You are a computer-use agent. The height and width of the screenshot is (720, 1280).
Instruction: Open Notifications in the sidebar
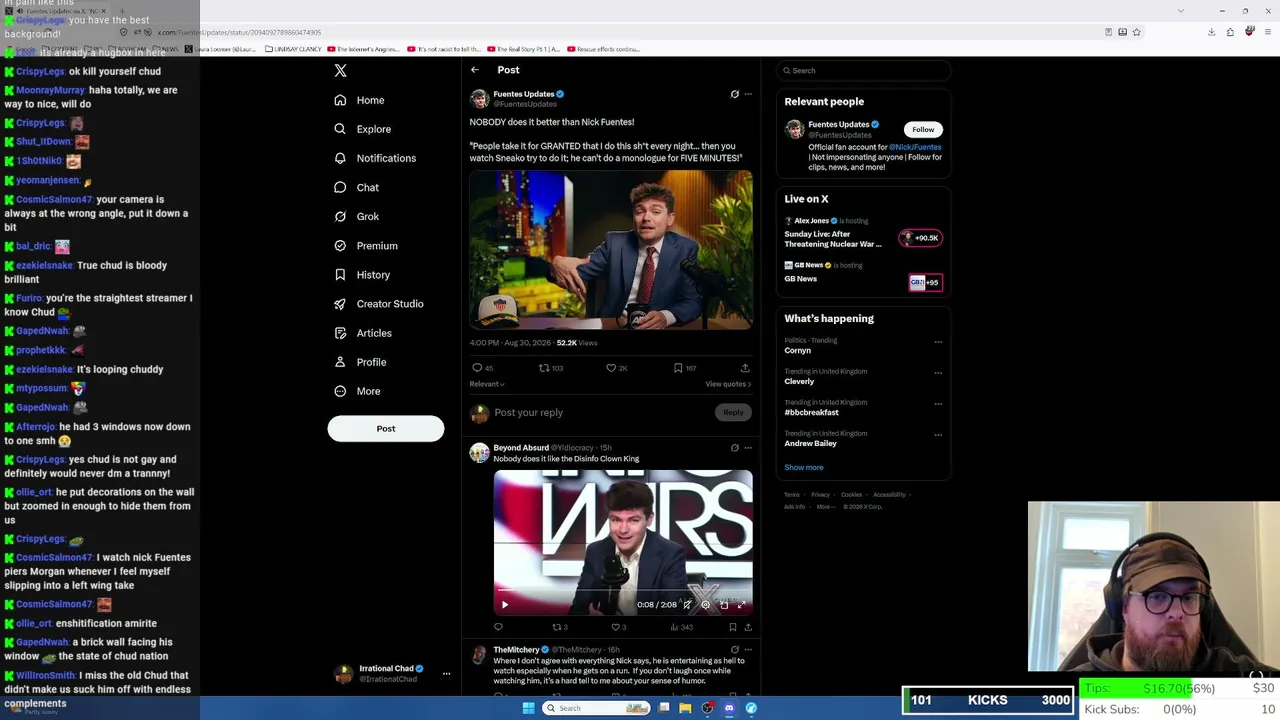pos(374,158)
